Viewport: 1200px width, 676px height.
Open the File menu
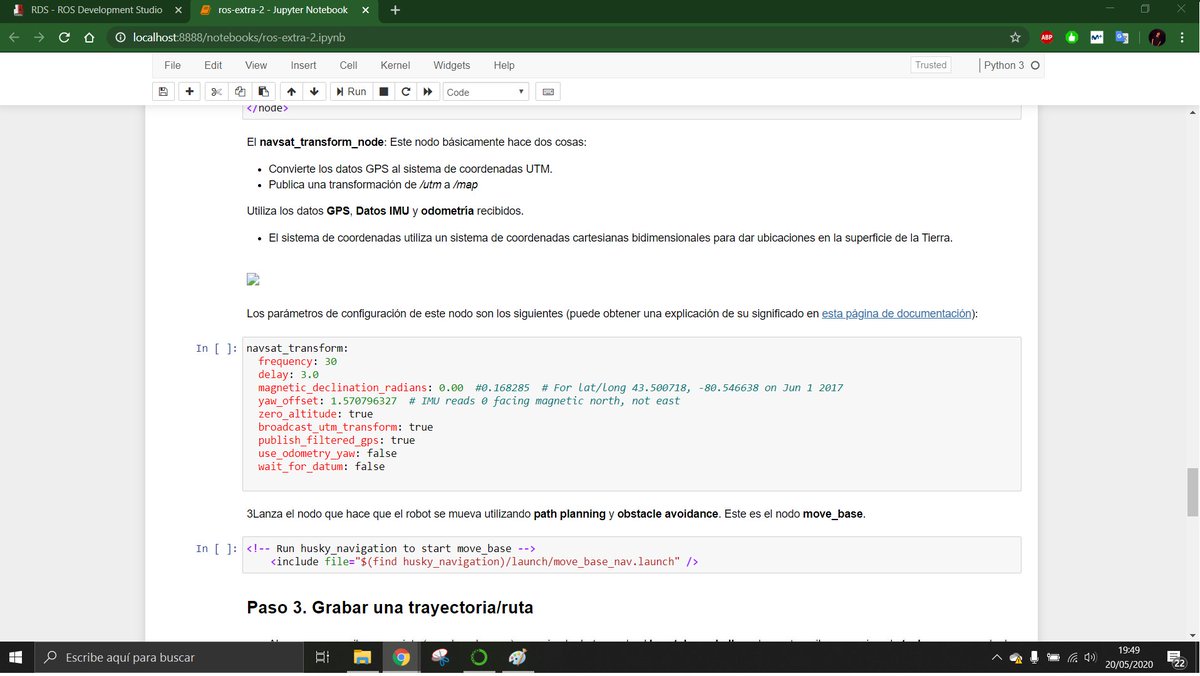172,65
